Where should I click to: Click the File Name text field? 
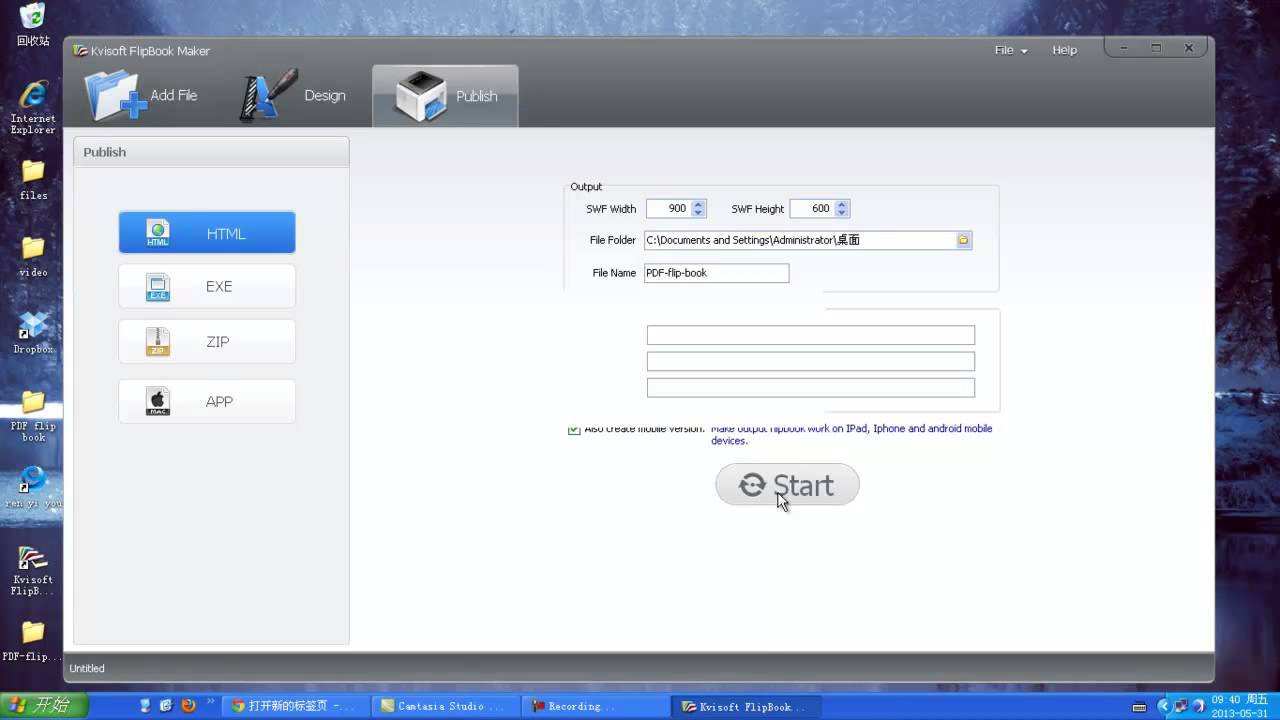(x=716, y=273)
